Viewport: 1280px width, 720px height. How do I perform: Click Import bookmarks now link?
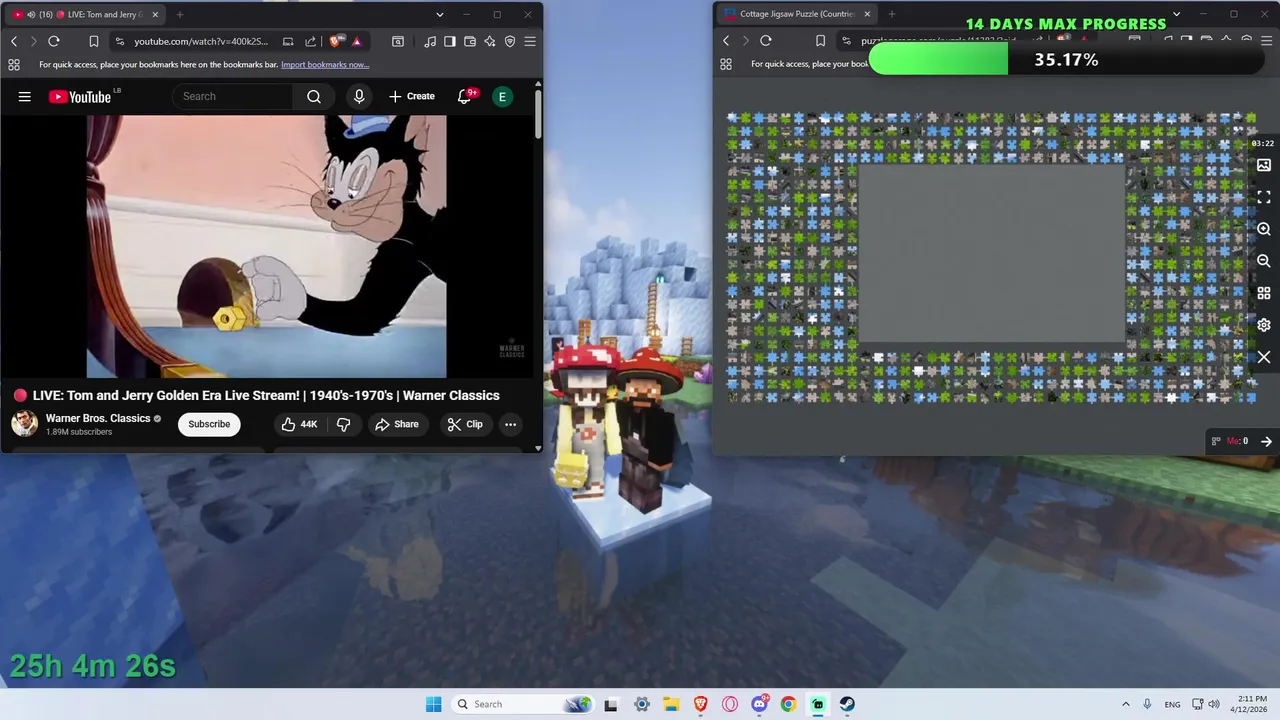(x=325, y=64)
